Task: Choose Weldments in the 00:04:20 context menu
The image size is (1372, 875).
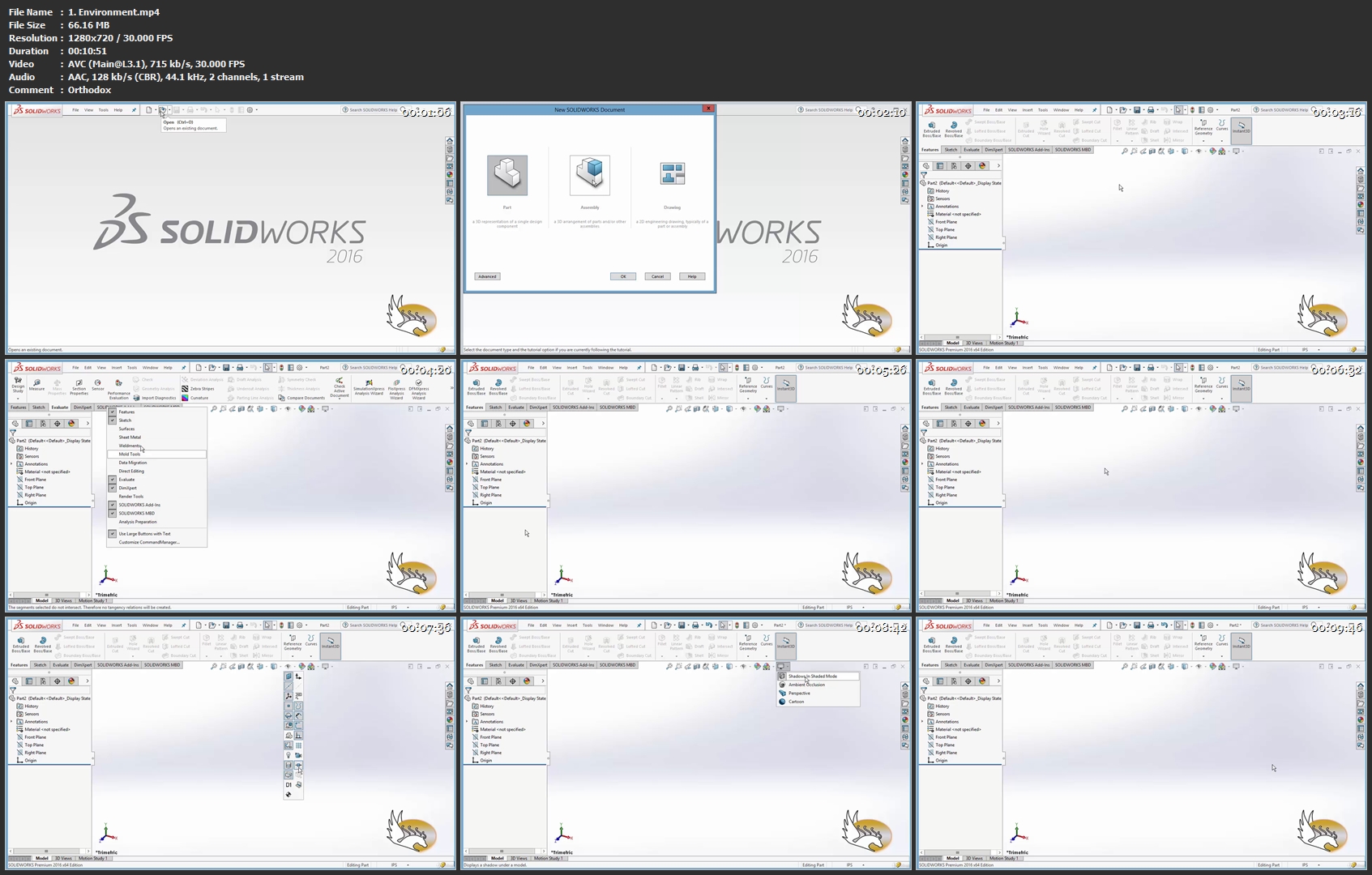Action: tap(156, 446)
